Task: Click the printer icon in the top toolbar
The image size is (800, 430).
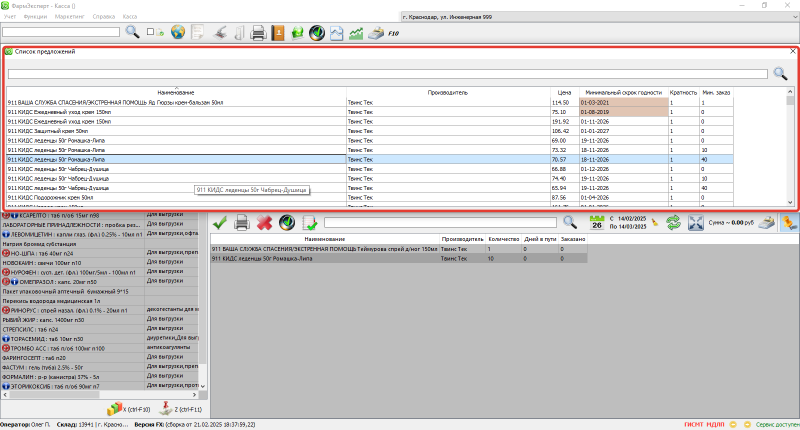Action: click(258, 33)
